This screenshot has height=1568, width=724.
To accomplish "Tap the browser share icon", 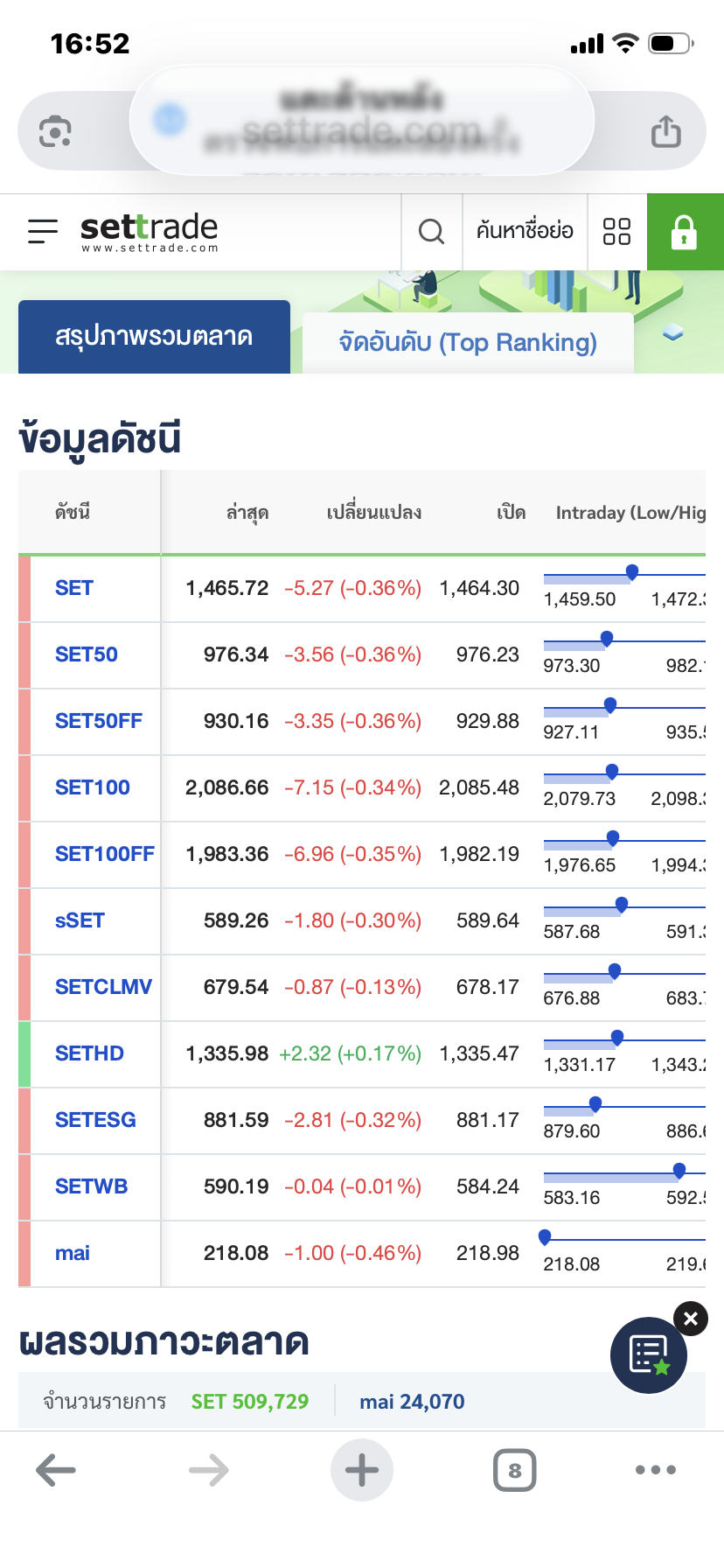I will 665,132.
